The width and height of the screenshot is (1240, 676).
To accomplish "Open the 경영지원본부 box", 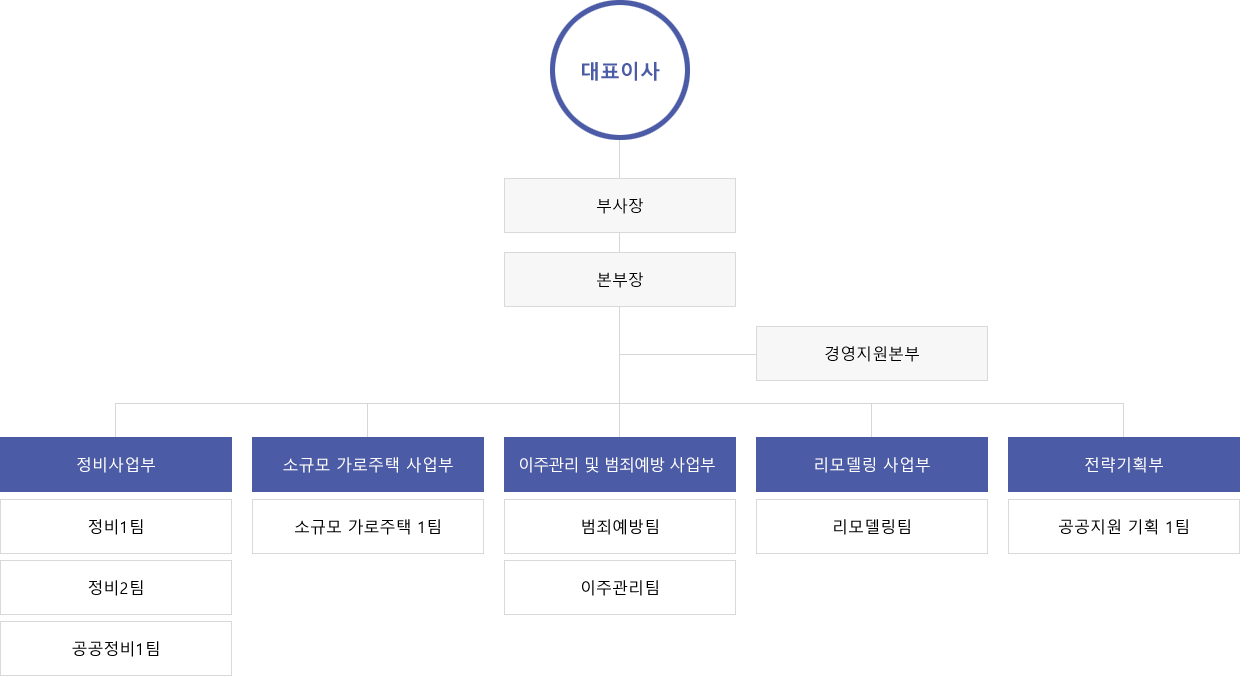I will click(872, 353).
